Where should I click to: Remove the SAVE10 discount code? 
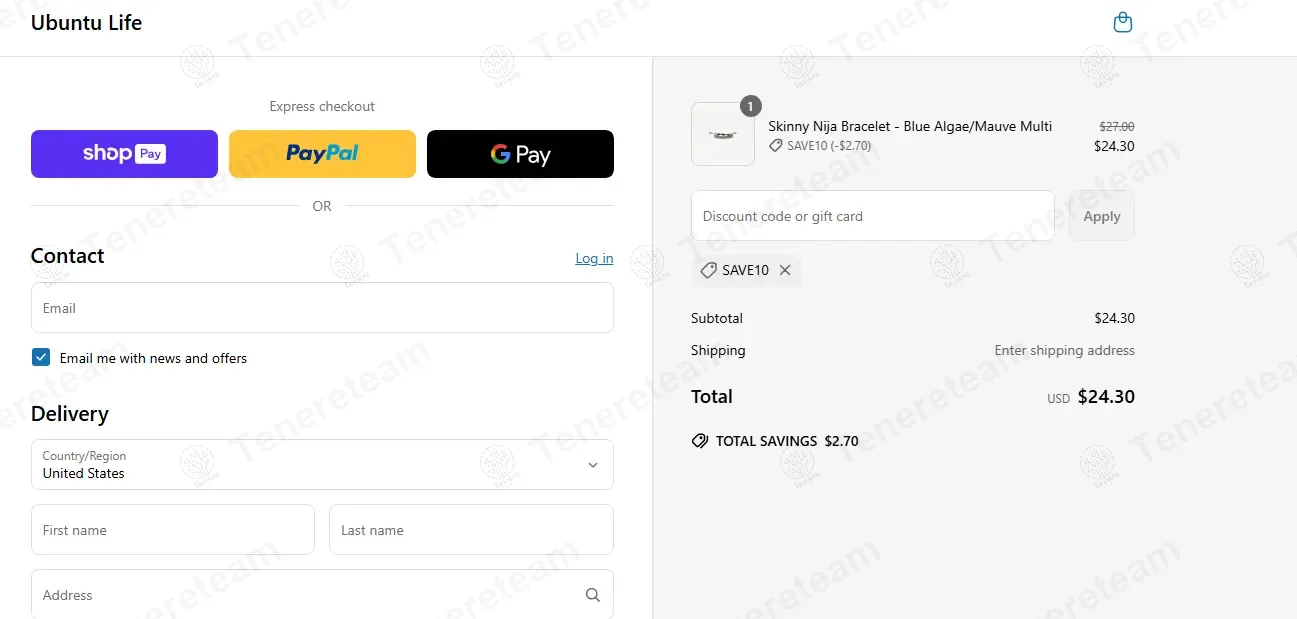[785, 270]
